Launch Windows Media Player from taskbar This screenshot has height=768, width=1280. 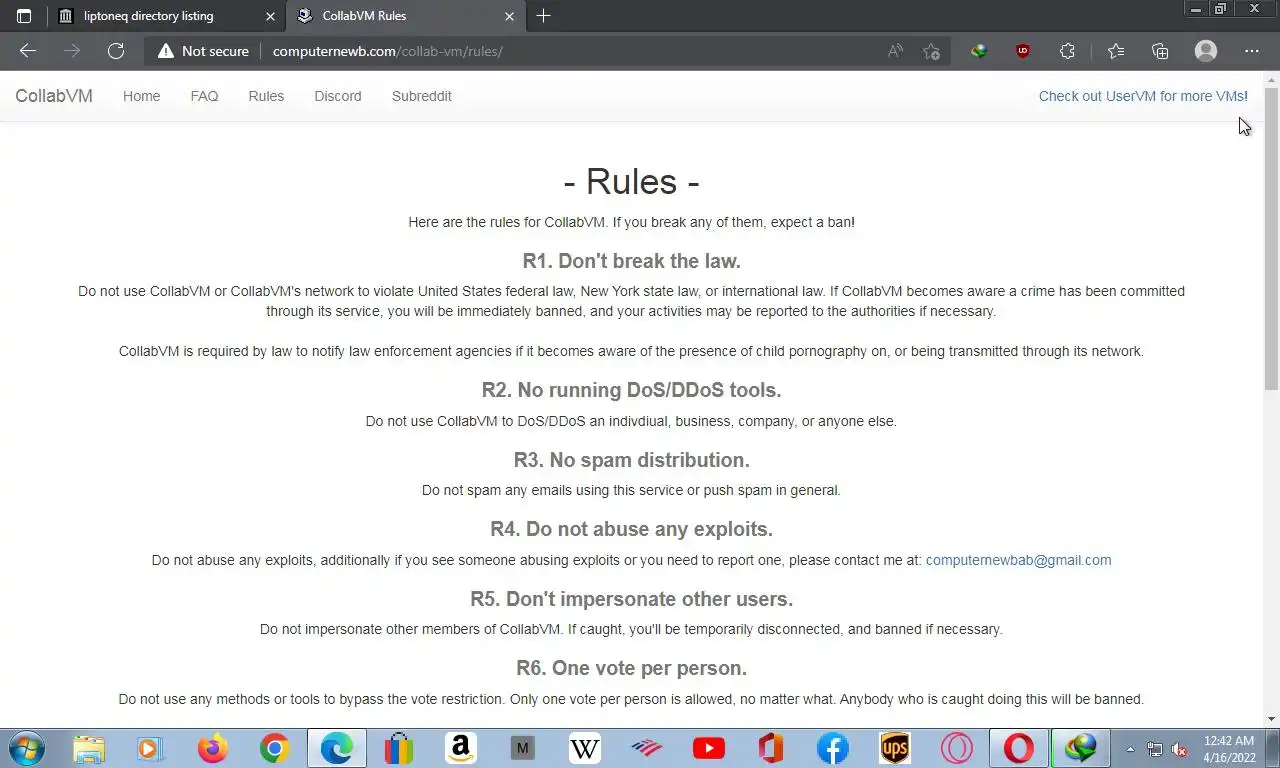150,748
